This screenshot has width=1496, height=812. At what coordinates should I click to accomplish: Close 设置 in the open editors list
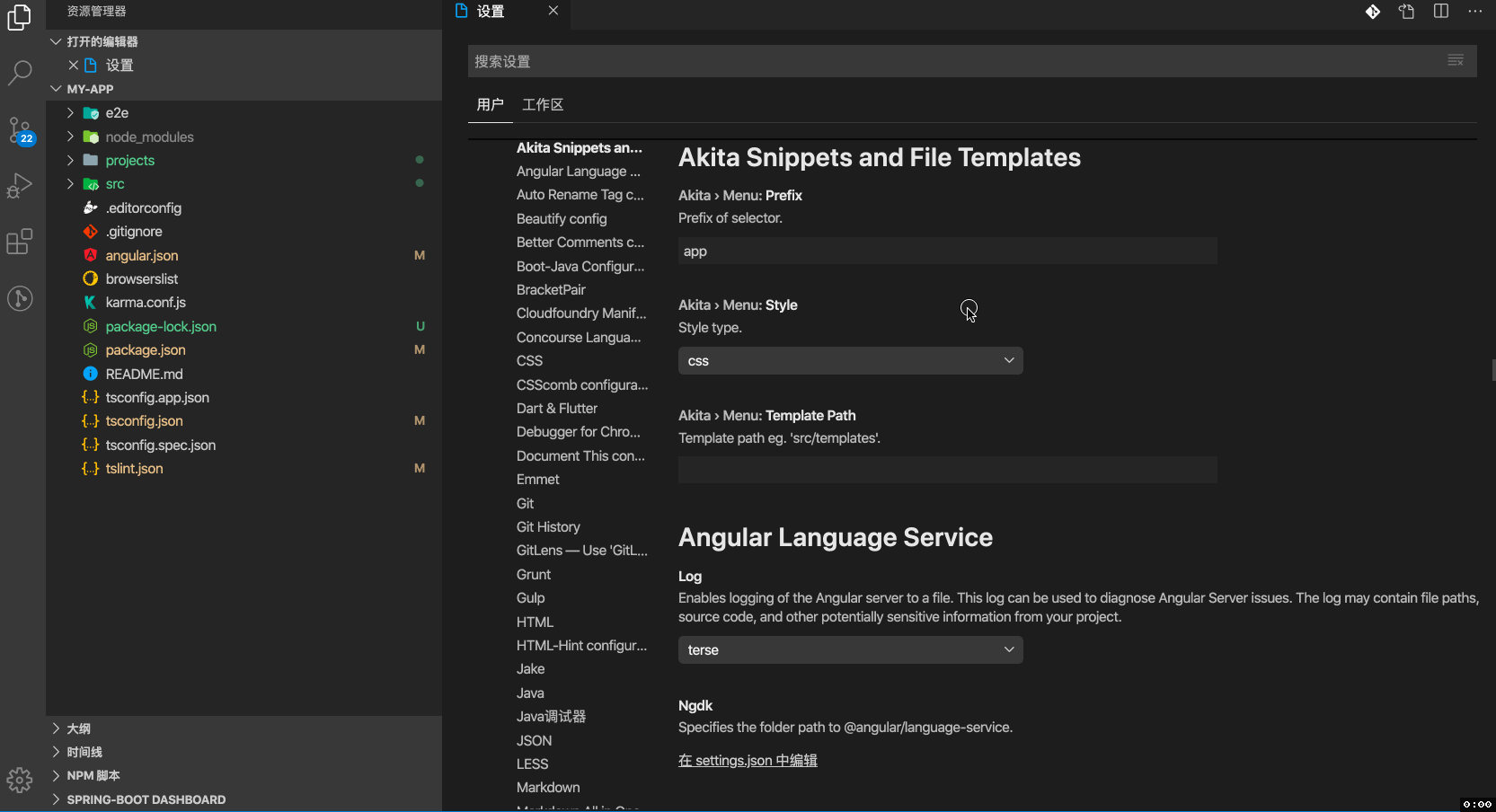click(x=74, y=65)
